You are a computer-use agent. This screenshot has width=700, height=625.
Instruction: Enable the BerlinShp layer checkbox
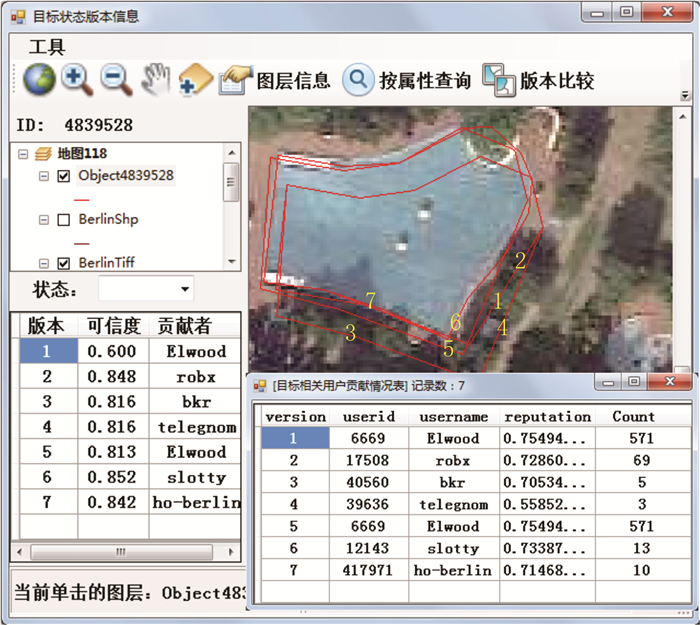click(x=64, y=219)
